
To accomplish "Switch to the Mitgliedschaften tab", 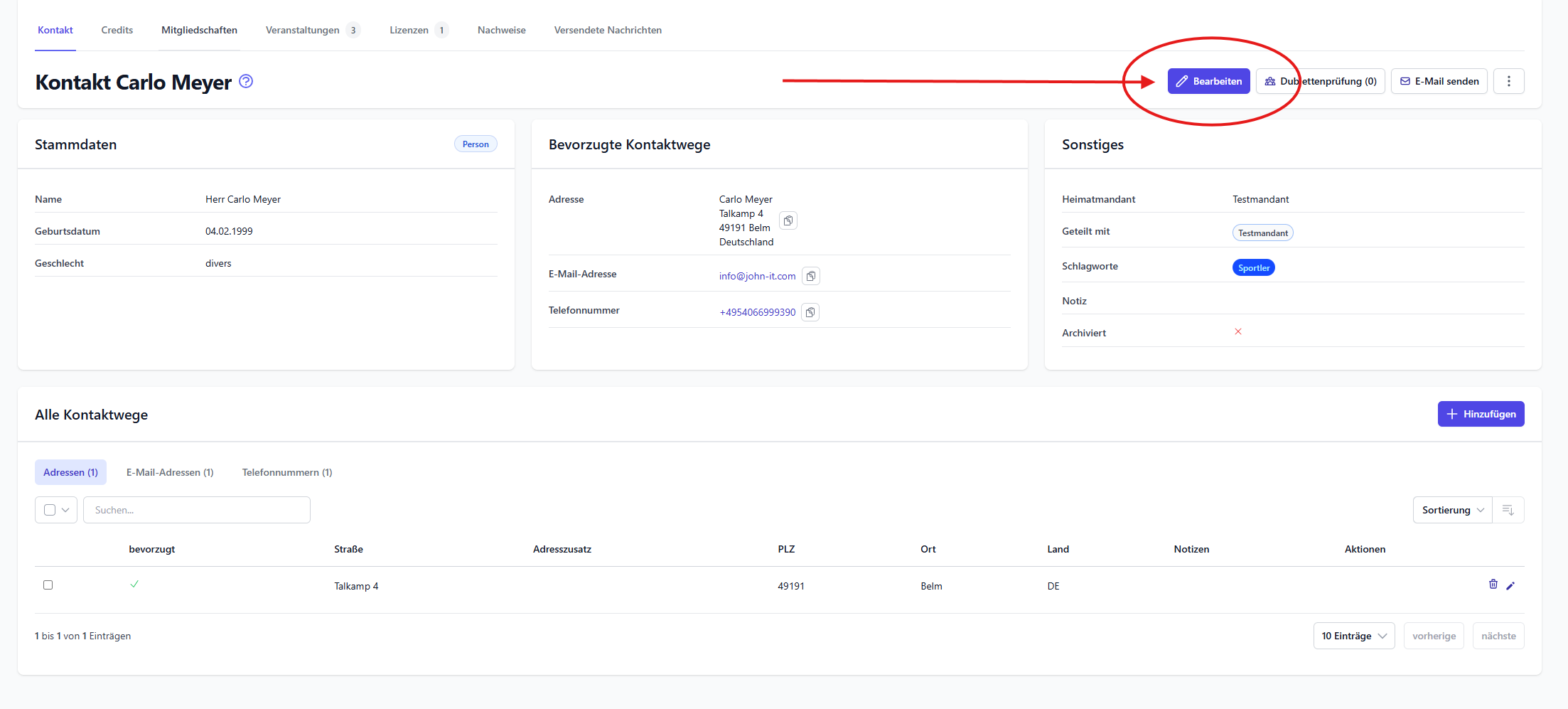I will point(199,30).
